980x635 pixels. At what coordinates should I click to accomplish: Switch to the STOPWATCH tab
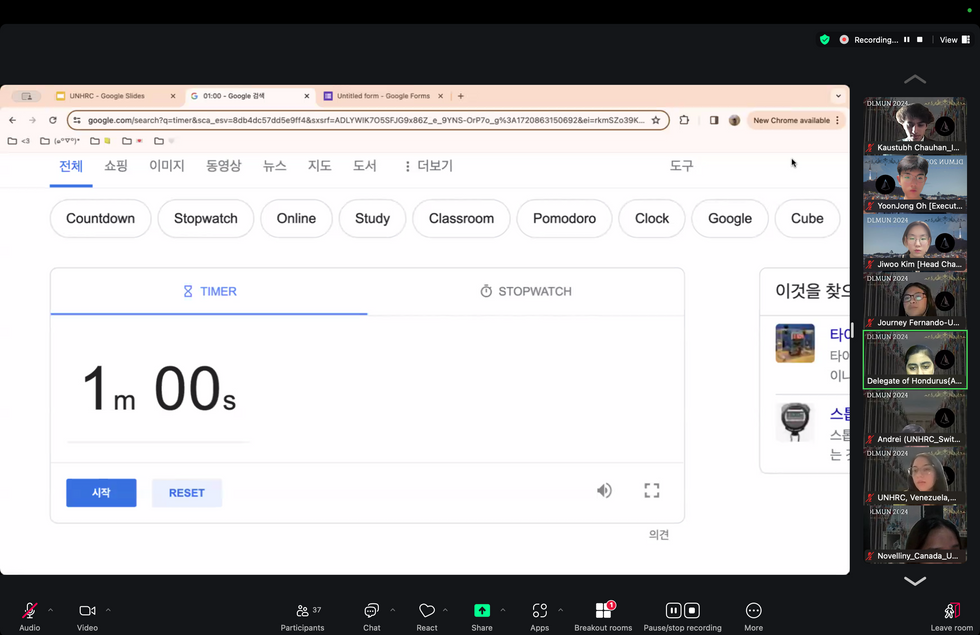tap(526, 291)
